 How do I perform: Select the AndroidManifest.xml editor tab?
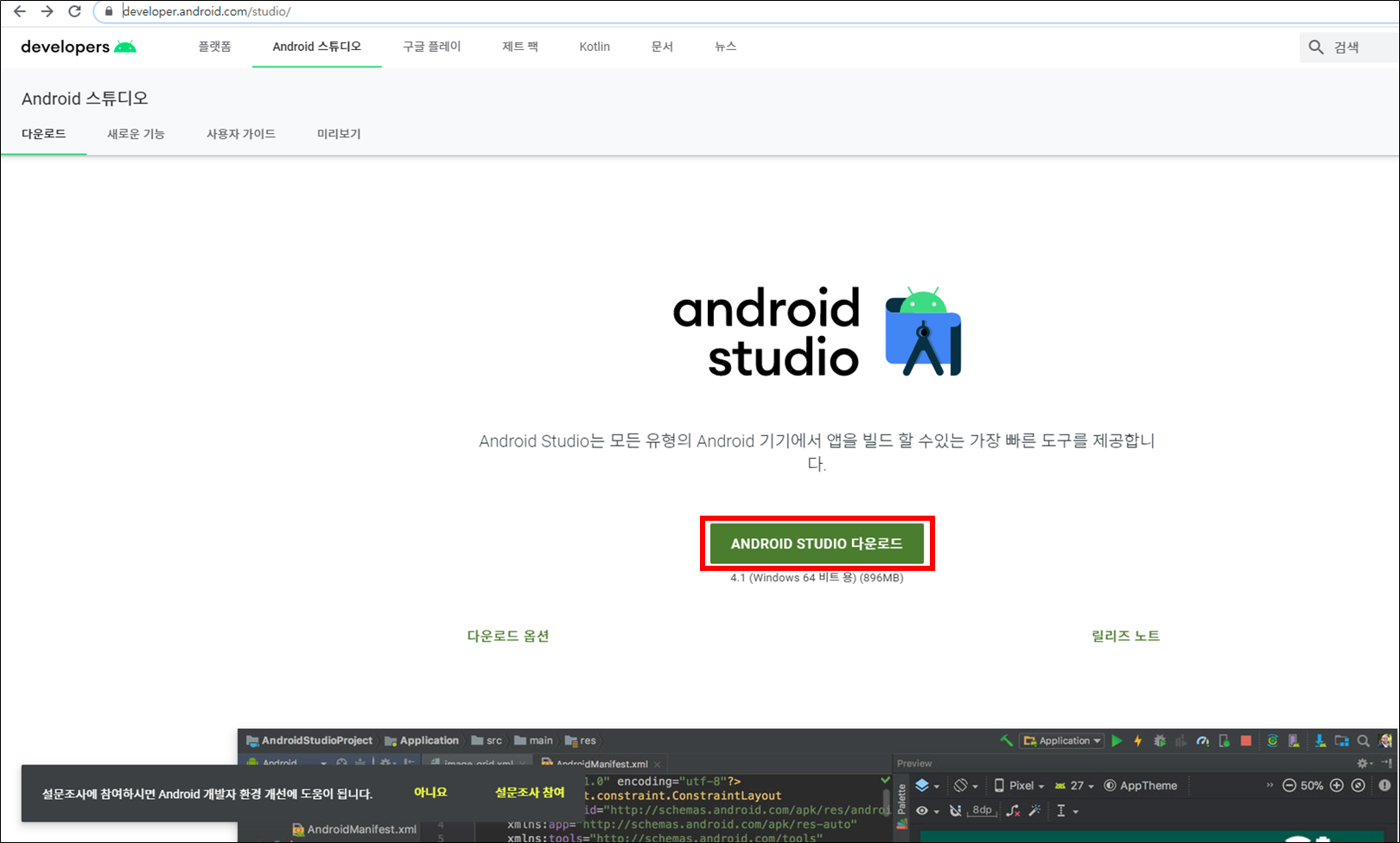coord(599,764)
